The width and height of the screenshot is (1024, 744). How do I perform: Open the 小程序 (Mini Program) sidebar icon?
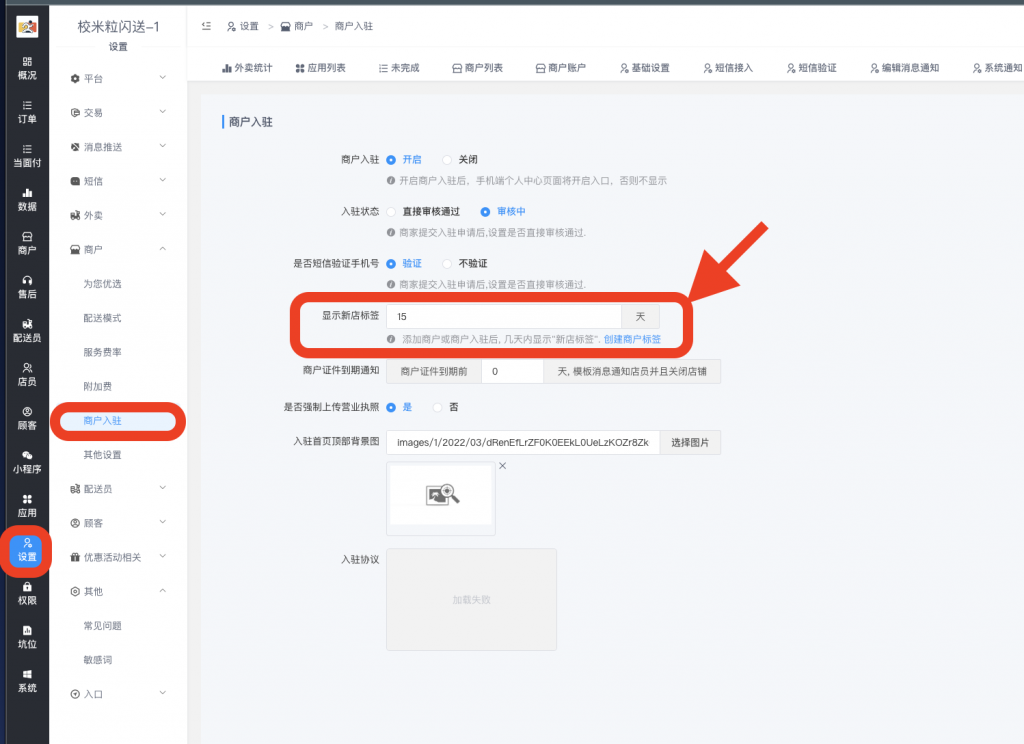25,464
